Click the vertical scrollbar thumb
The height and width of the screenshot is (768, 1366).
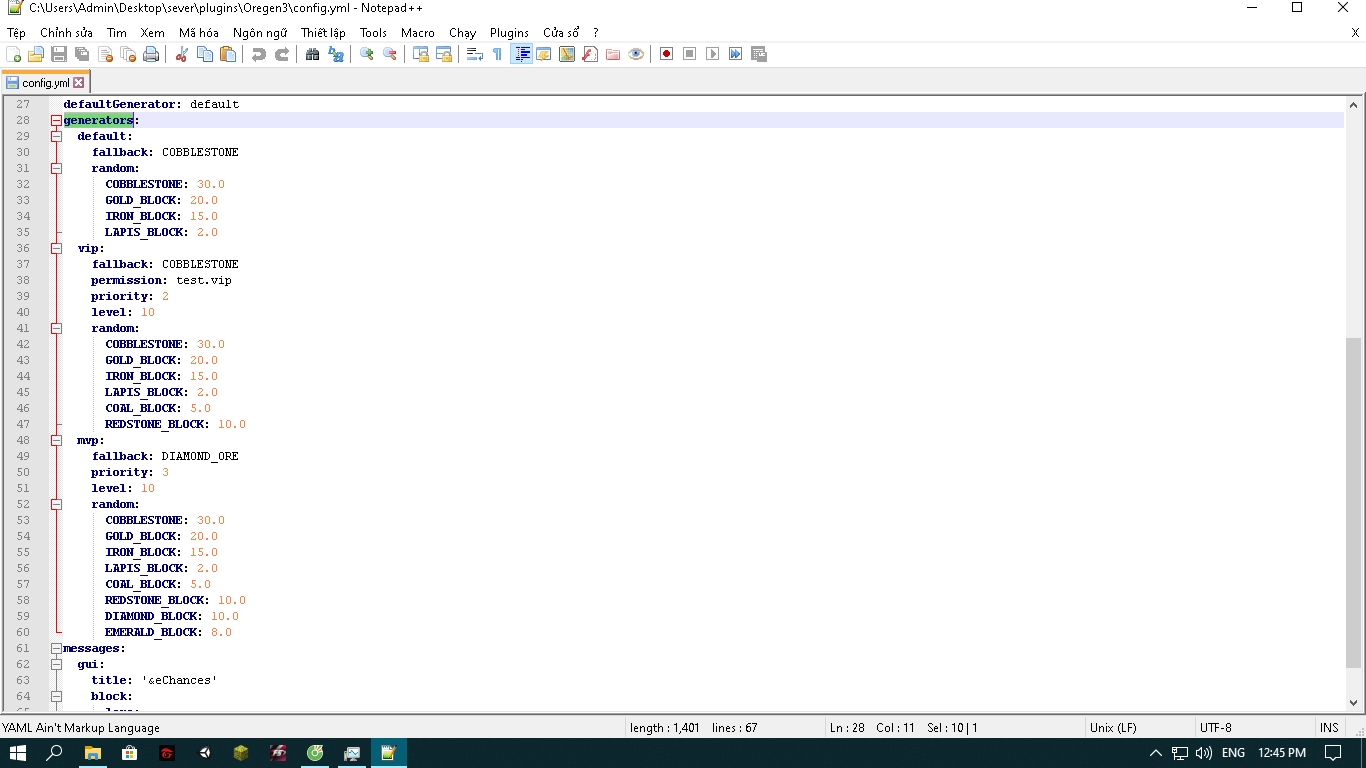tap(1353, 500)
